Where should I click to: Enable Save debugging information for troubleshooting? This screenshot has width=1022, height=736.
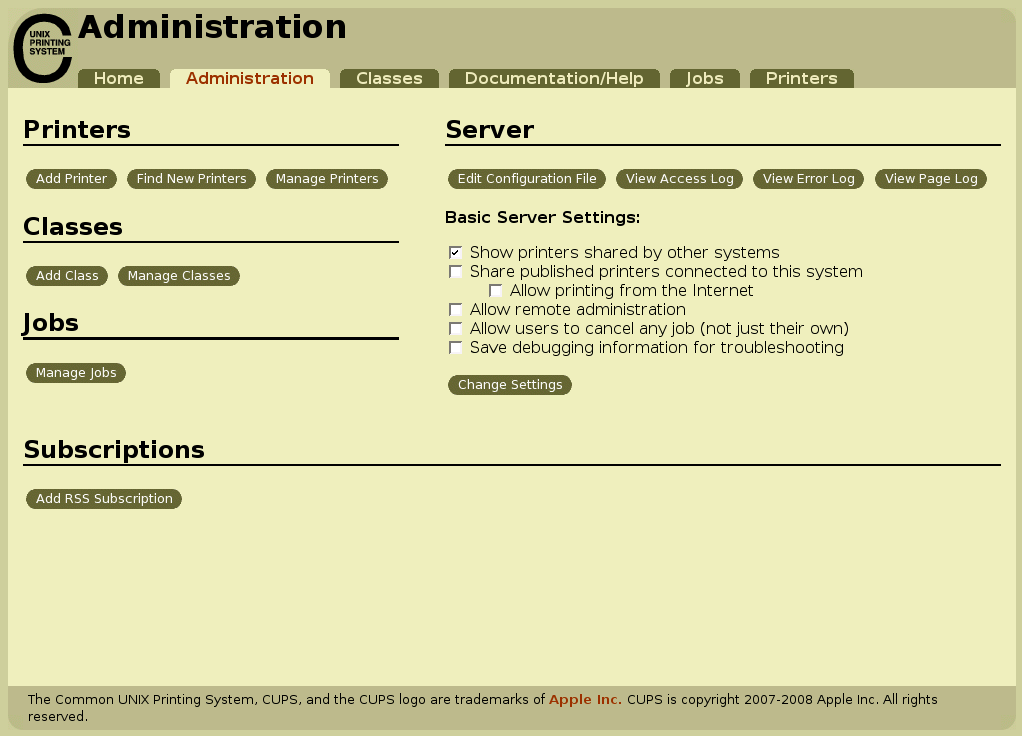pos(456,347)
